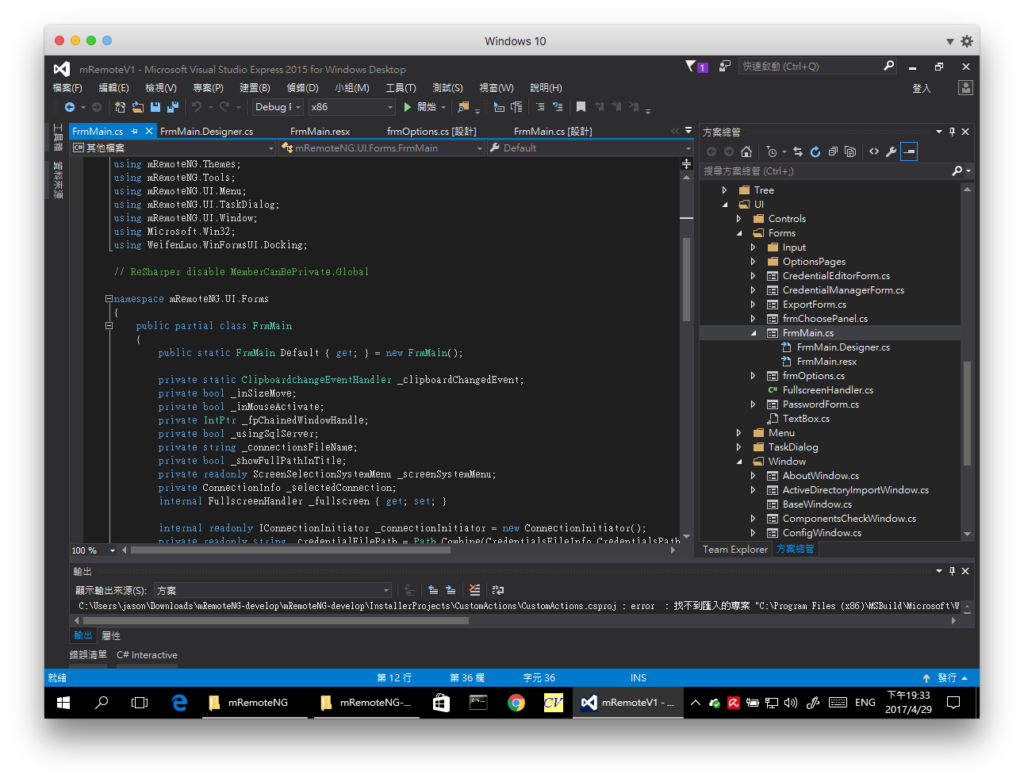
Task: Open the 100 % zoom dropdown
Action: coord(93,551)
